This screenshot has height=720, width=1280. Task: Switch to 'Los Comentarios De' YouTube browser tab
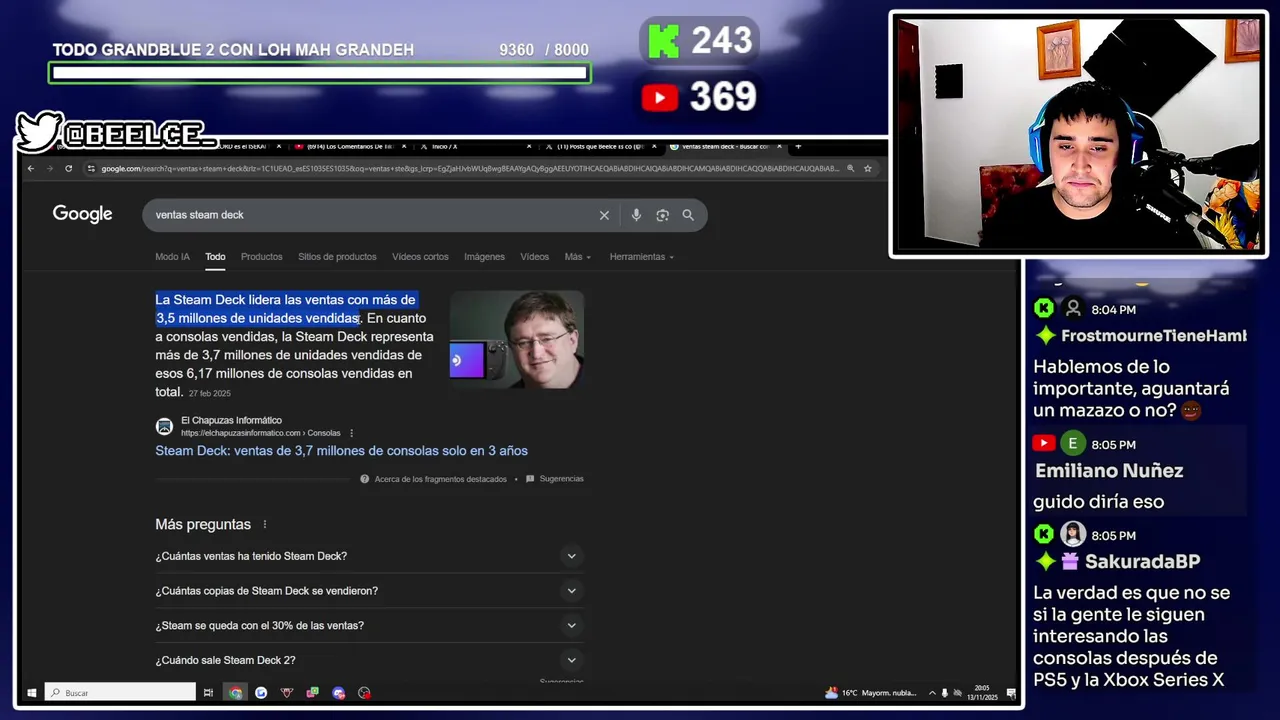coord(350,146)
